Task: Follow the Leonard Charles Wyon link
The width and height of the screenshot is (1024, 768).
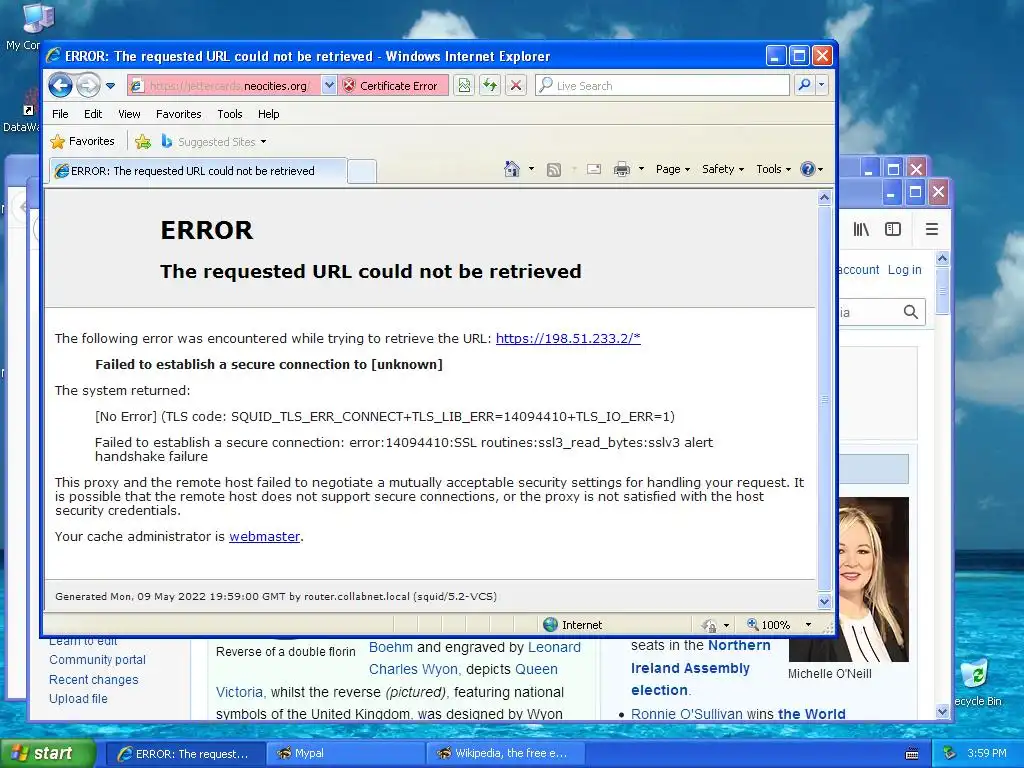Action: point(554,647)
